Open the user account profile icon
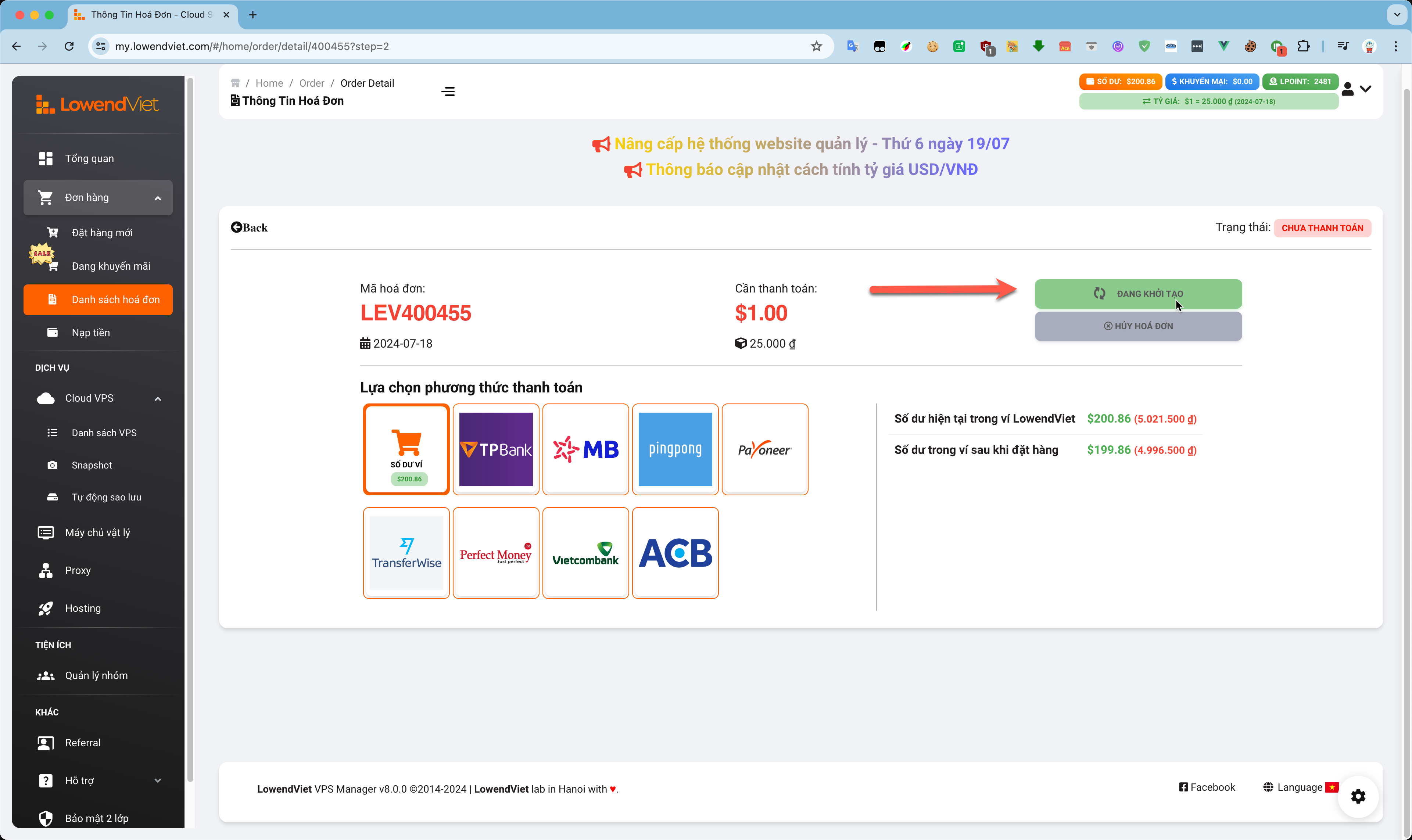1412x840 pixels. point(1347,89)
